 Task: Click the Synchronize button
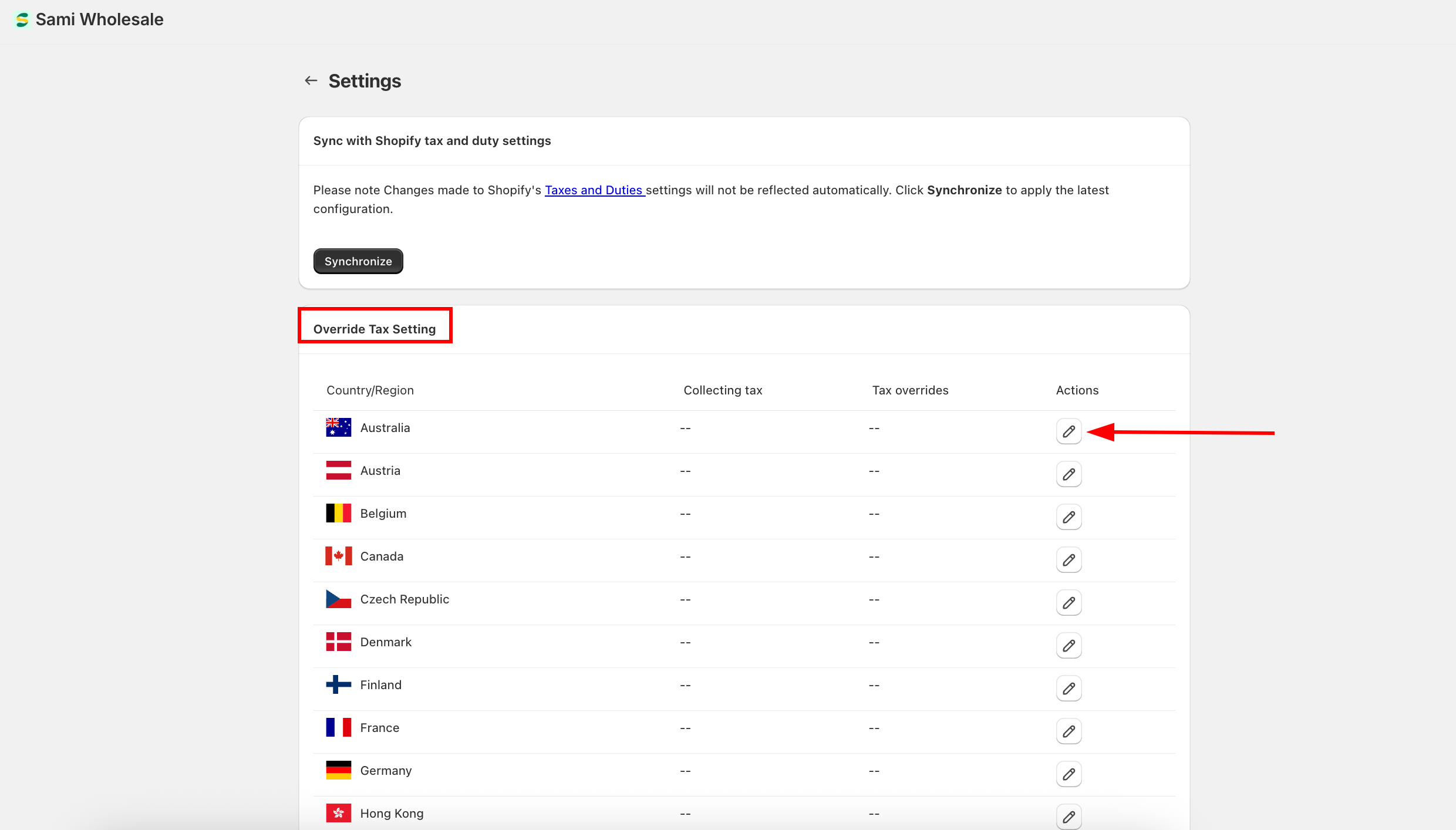coord(358,261)
